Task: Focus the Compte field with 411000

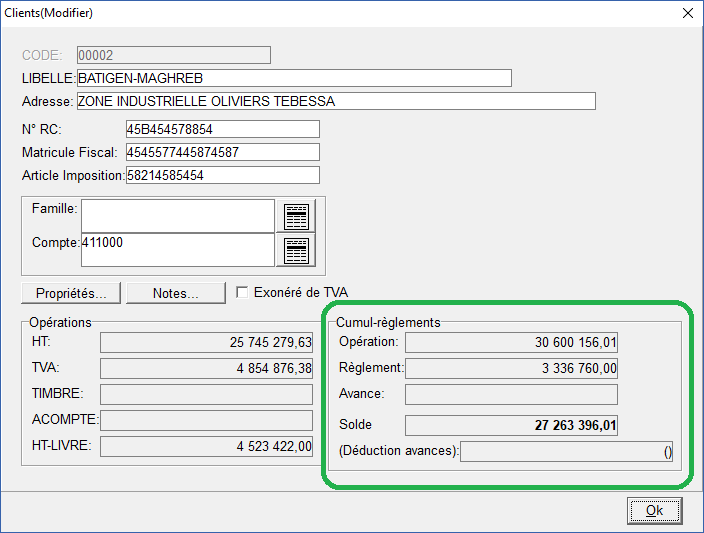Action: pos(178,250)
